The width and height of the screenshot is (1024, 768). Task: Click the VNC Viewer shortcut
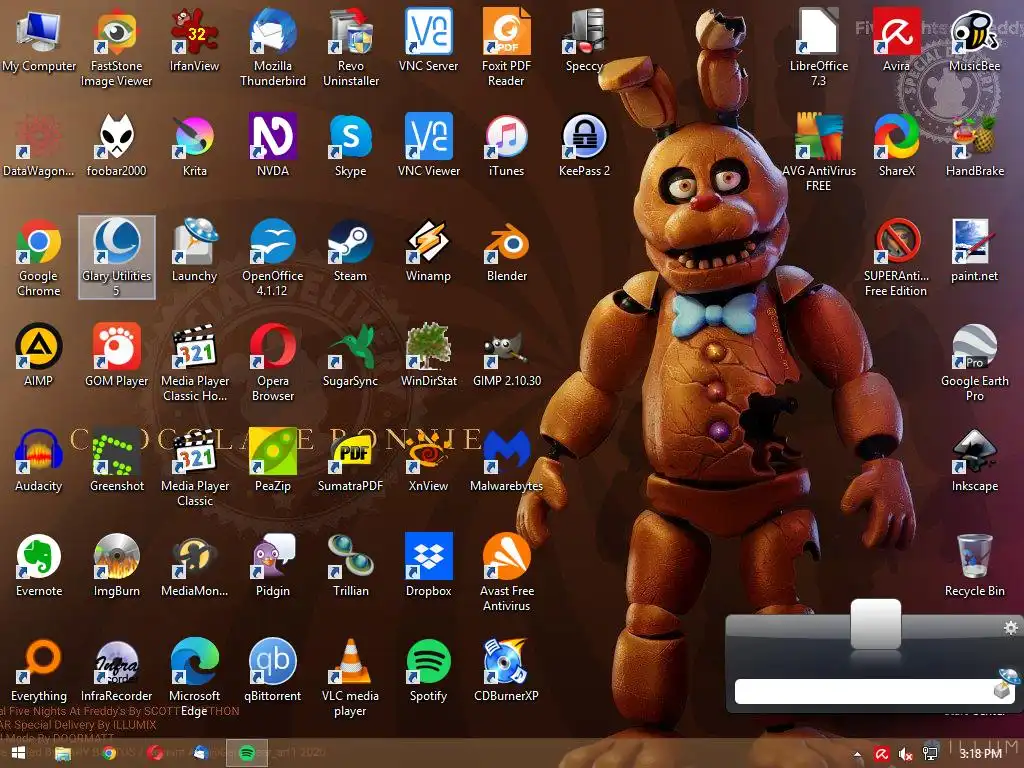[428, 146]
